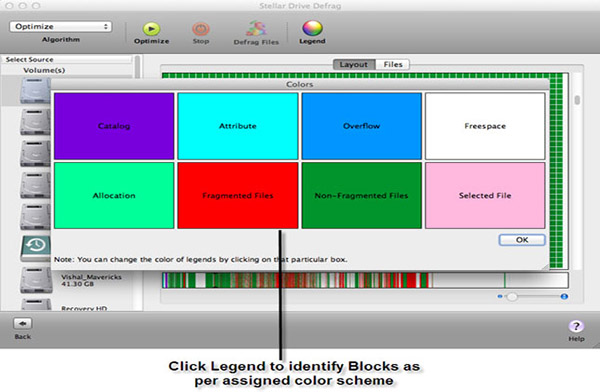600x392 pixels.
Task: Change the Allocation mint color box
Action: tap(114, 196)
